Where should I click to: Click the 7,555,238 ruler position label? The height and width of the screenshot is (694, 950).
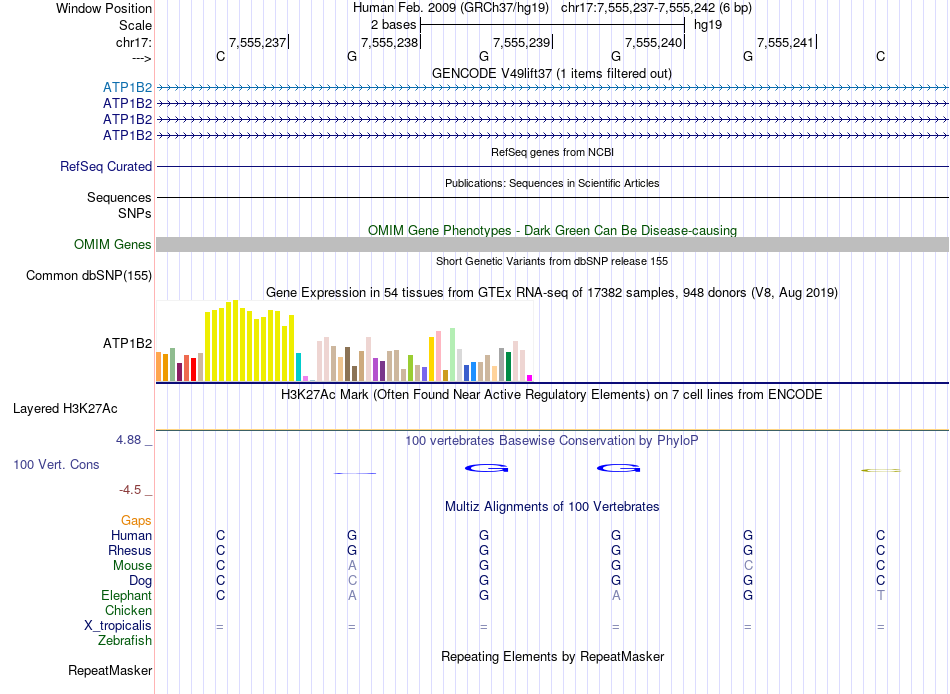[390, 42]
